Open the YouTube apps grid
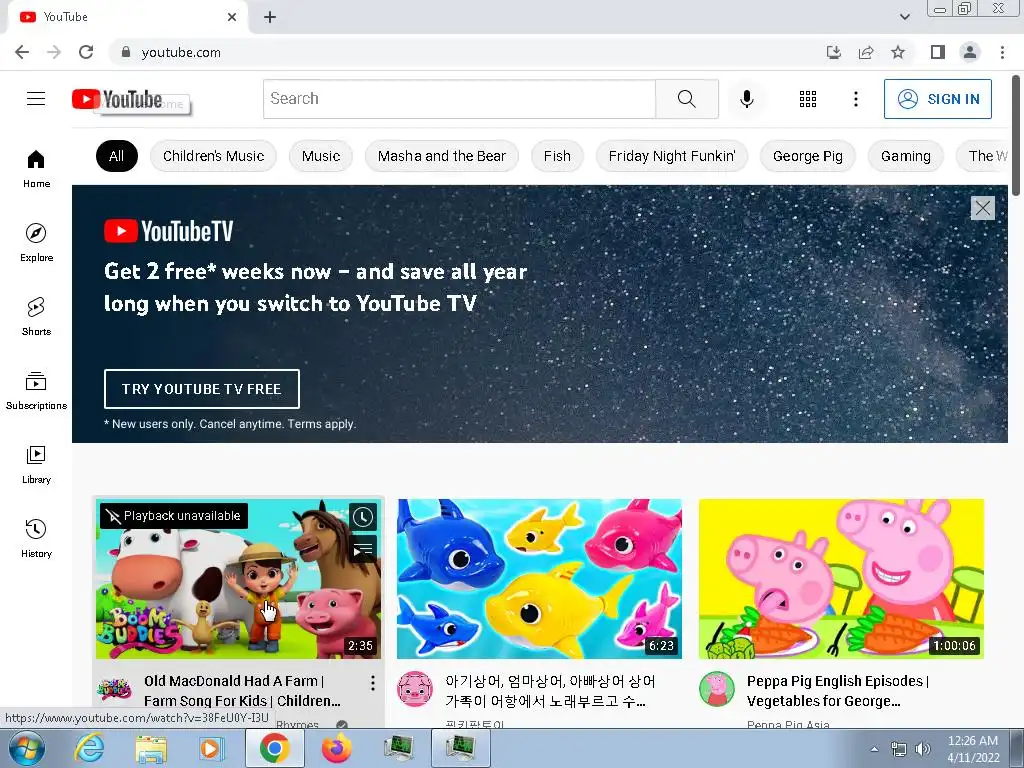 pos(808,99)
